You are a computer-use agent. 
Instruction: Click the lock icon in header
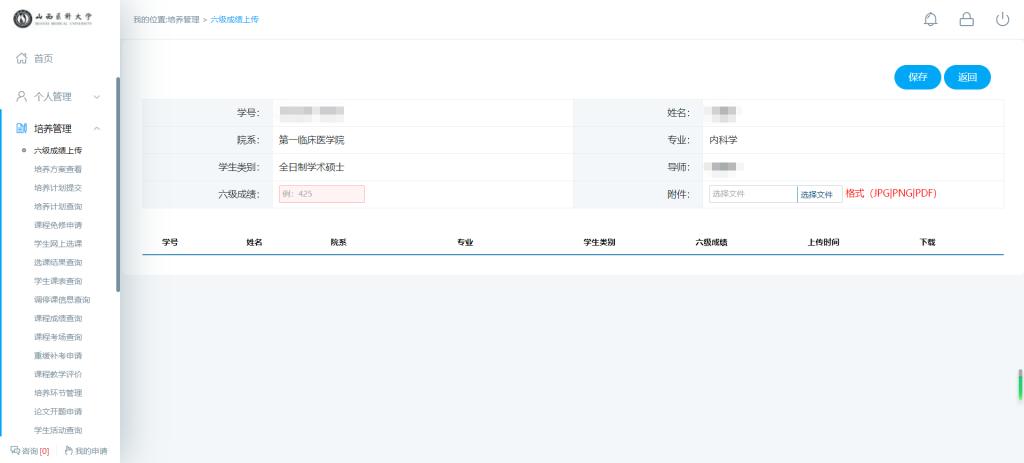point(966,19)
